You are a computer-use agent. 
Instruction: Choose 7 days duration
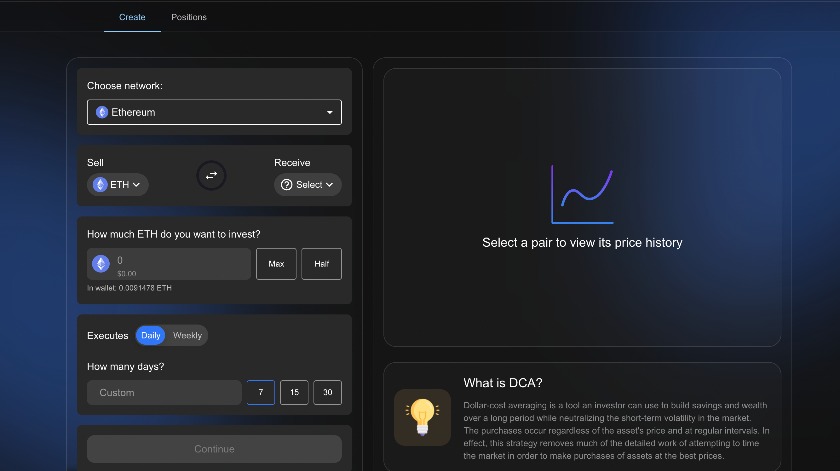tap(261, 392)
